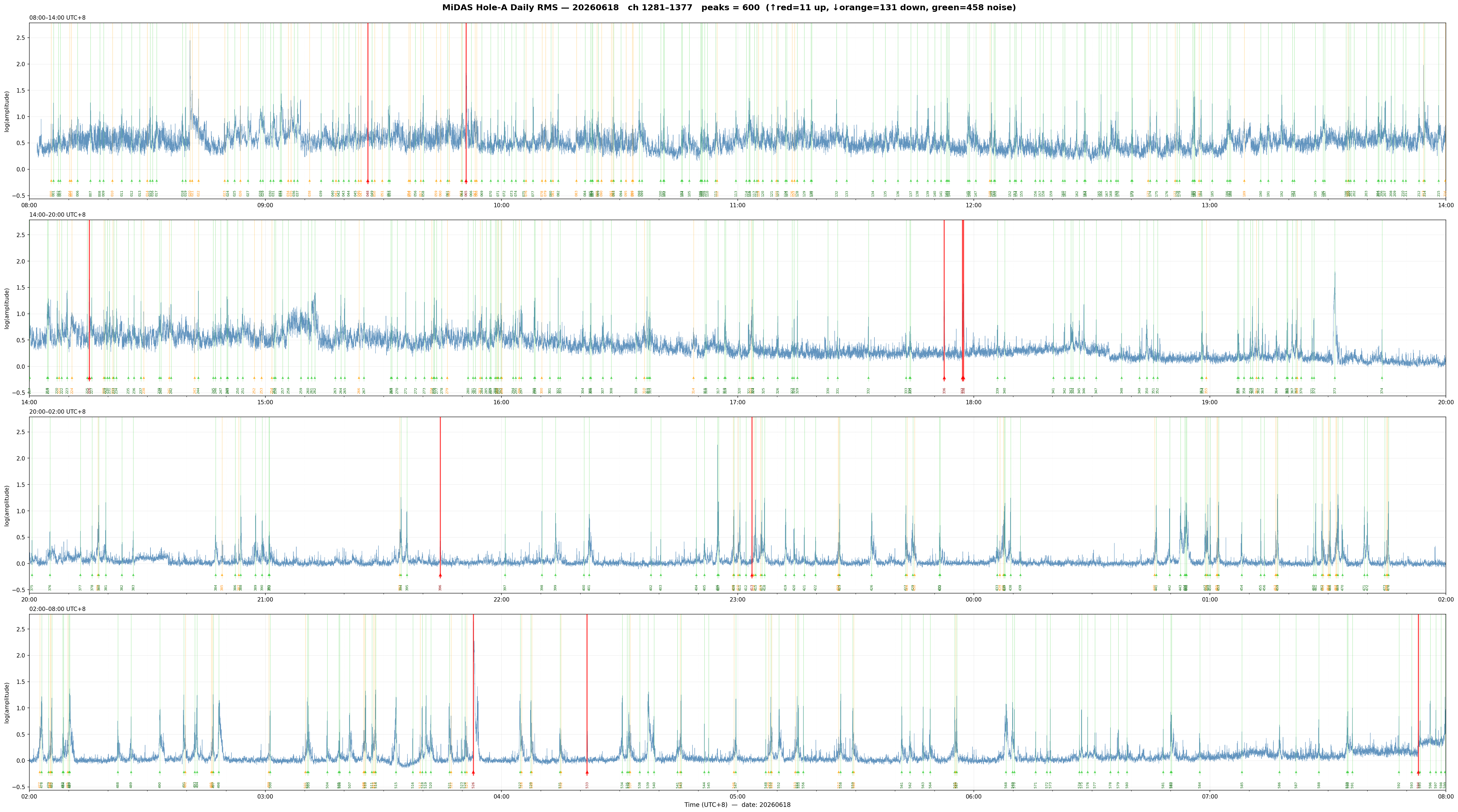This screenshot has width=1458, height=812.
Task: Click the red up-peak marker labeled 336
Action: [x=944, y=378]
